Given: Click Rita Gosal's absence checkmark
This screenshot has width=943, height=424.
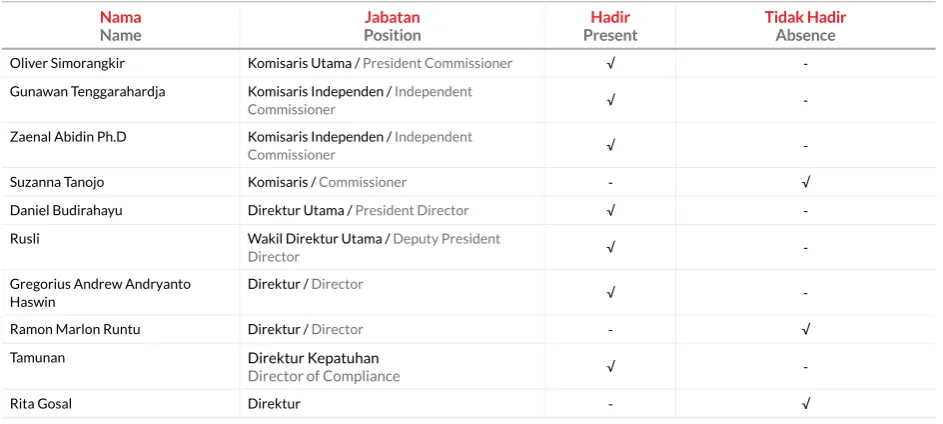Looking at the screenshot, I should coord(806,404).
